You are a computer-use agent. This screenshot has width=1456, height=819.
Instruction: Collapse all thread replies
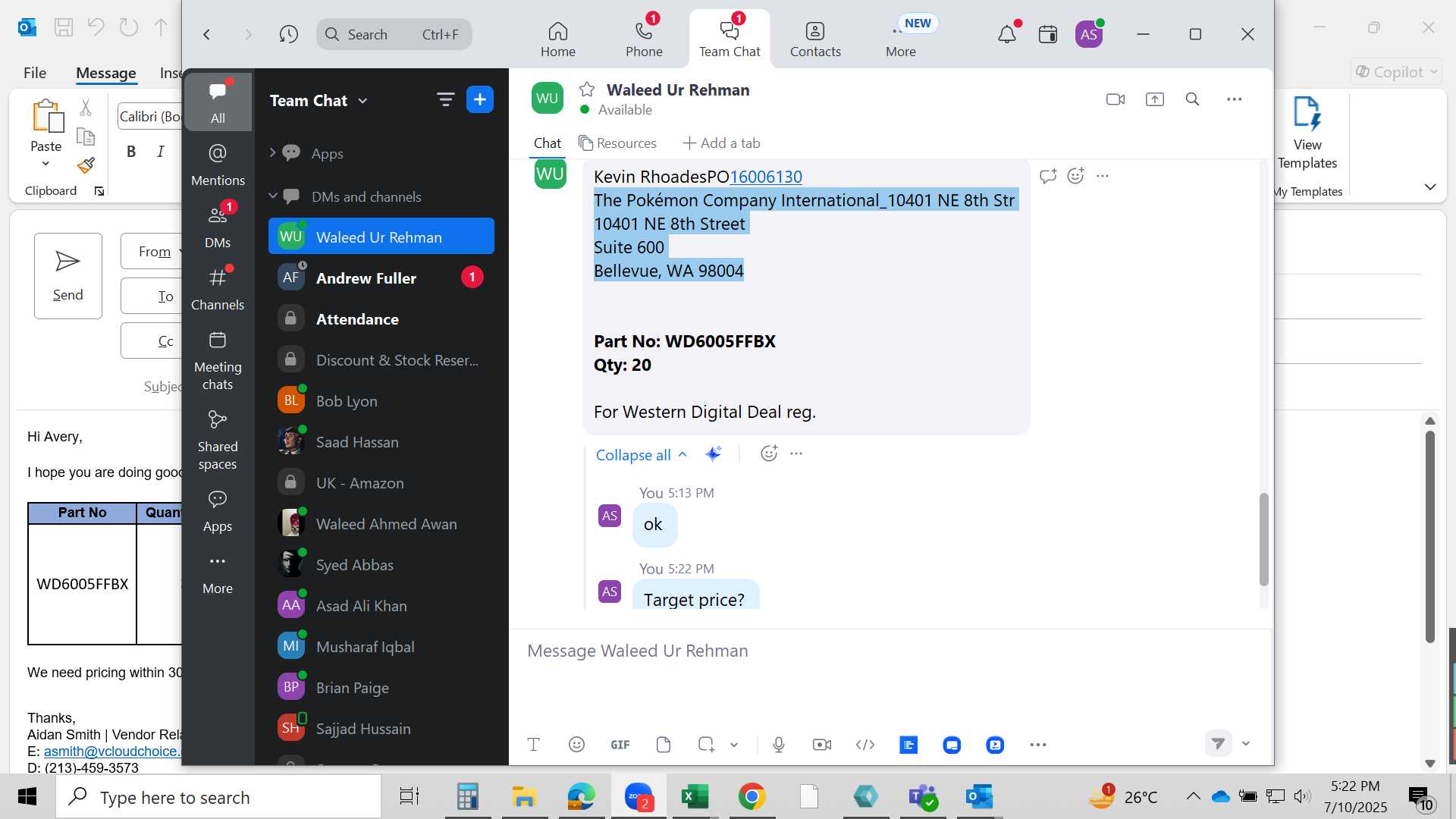coord(642,455)
